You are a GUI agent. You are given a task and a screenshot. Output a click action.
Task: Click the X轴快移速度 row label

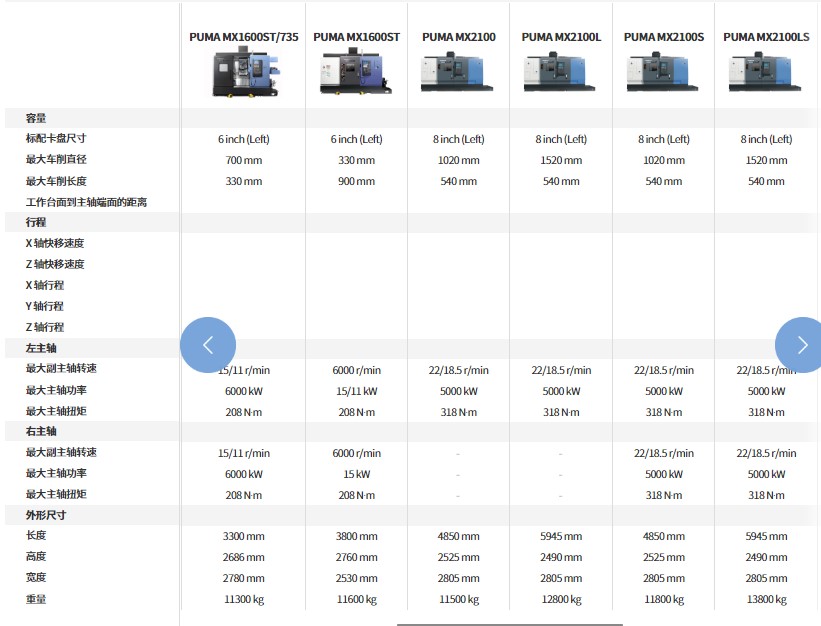click(x=55, y=243)
